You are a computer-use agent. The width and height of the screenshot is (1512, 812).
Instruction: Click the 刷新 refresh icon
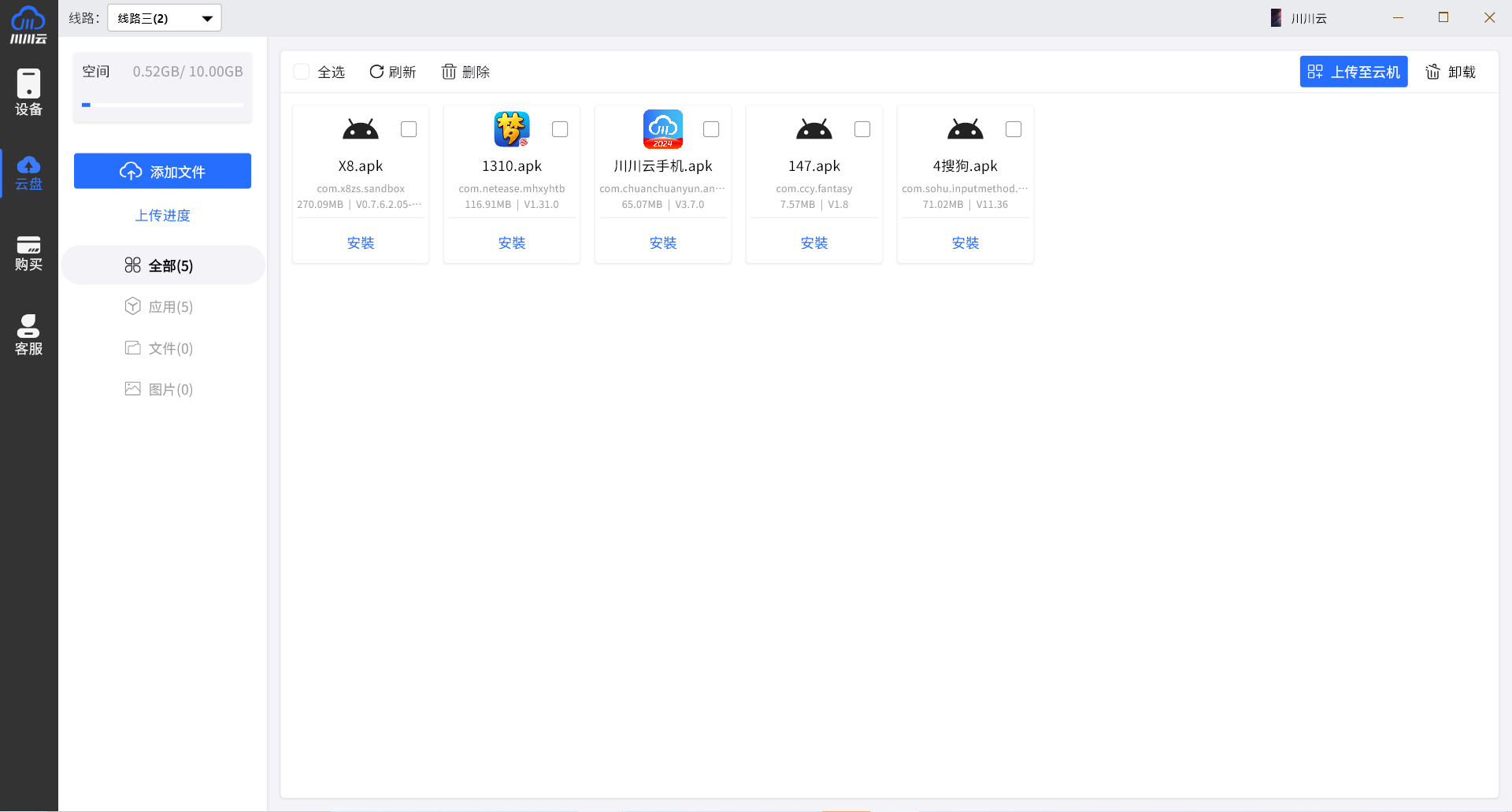[376, 72]
